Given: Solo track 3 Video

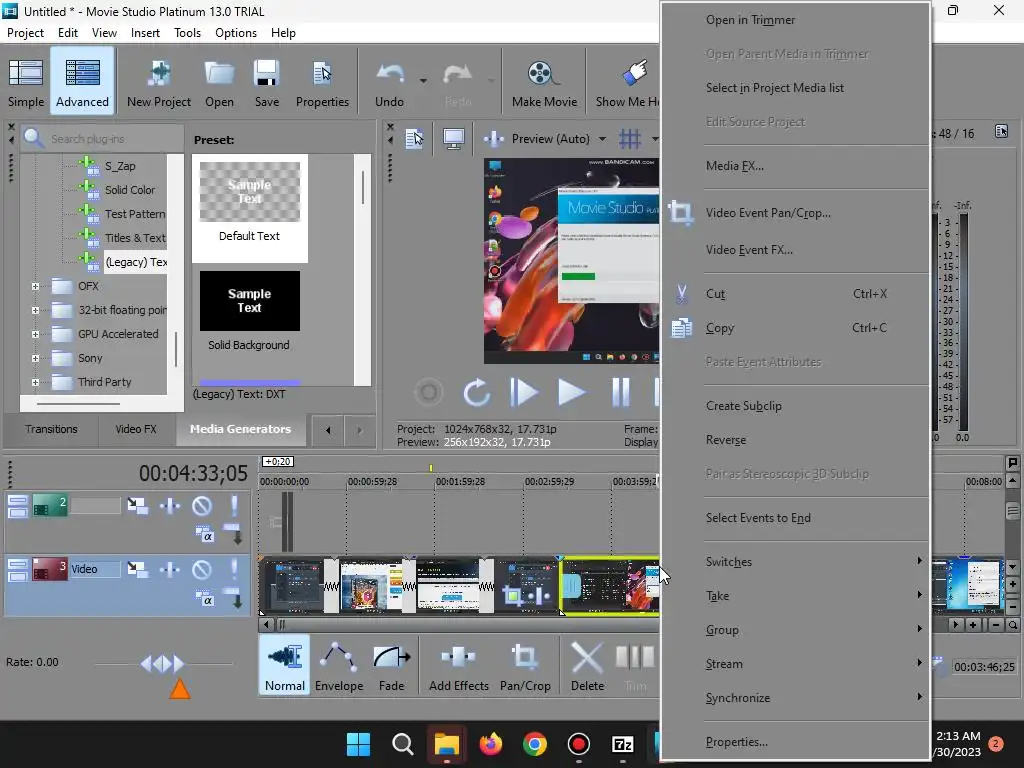Looking at the screenshot, I should pos(234,569).
